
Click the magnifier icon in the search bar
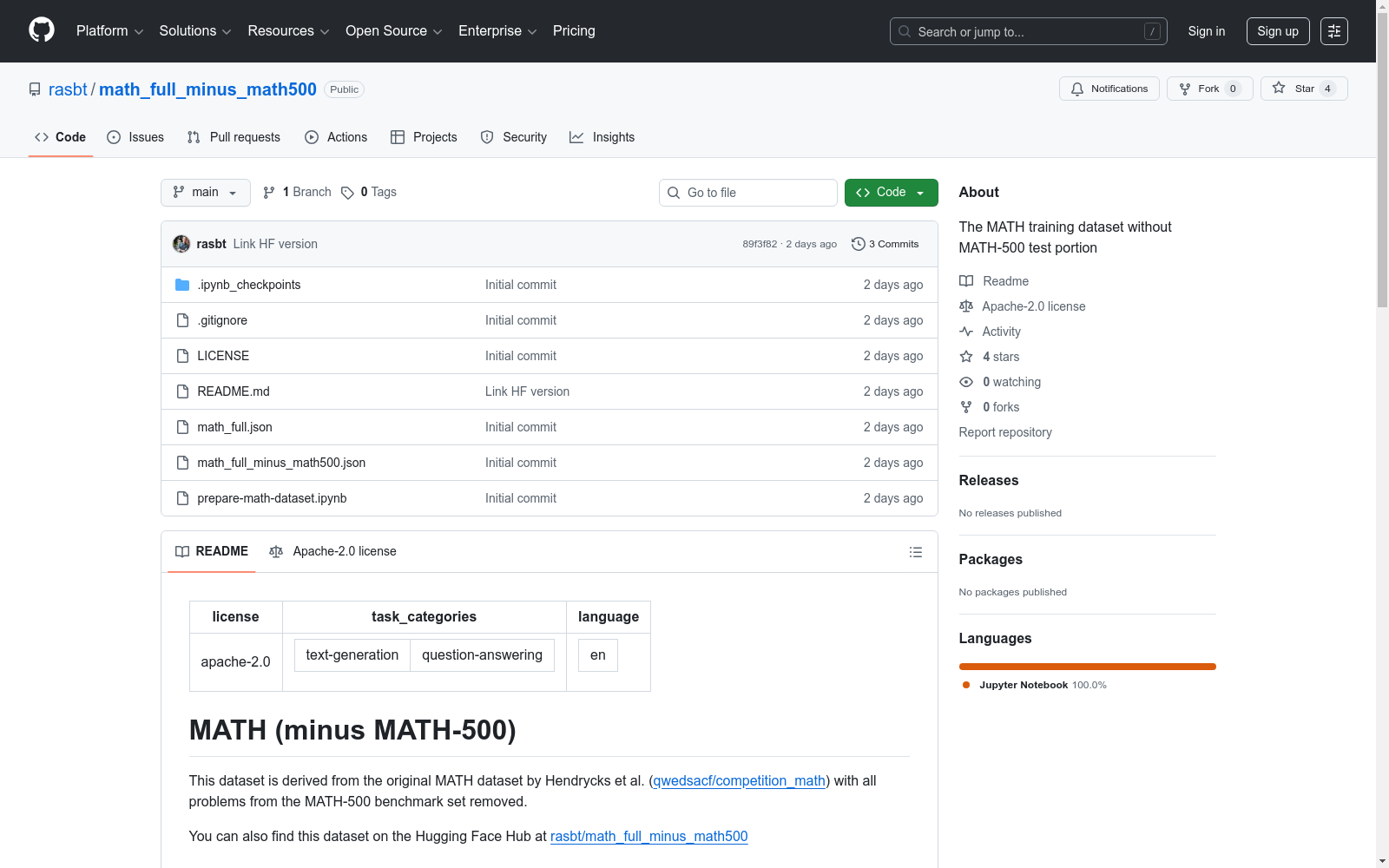pyautogui.click(x=905, y=31)
